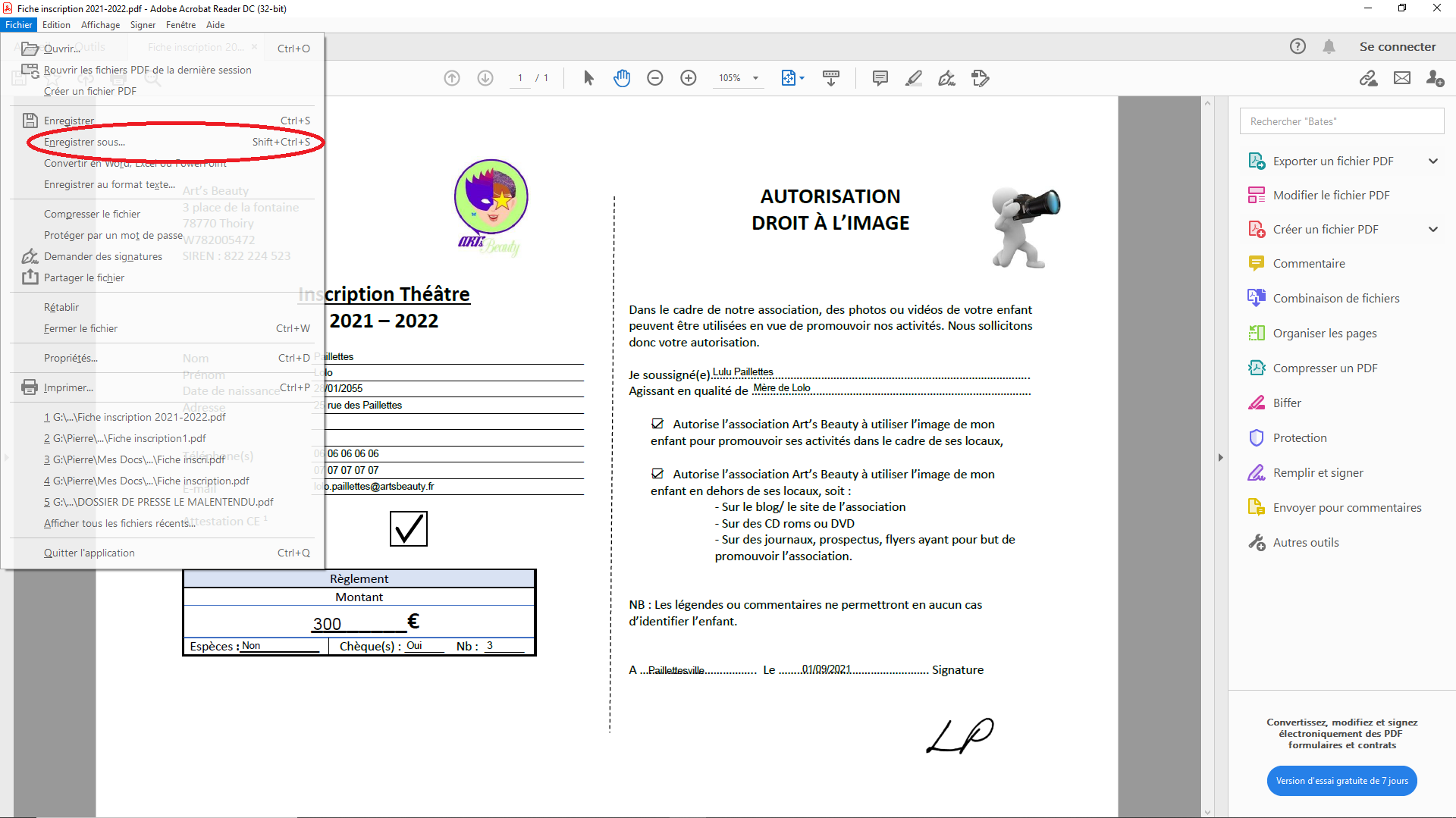Open the Fenêtre menu
The height and width of the screenshot is (818, 1456).
click(x=180, y=25)
